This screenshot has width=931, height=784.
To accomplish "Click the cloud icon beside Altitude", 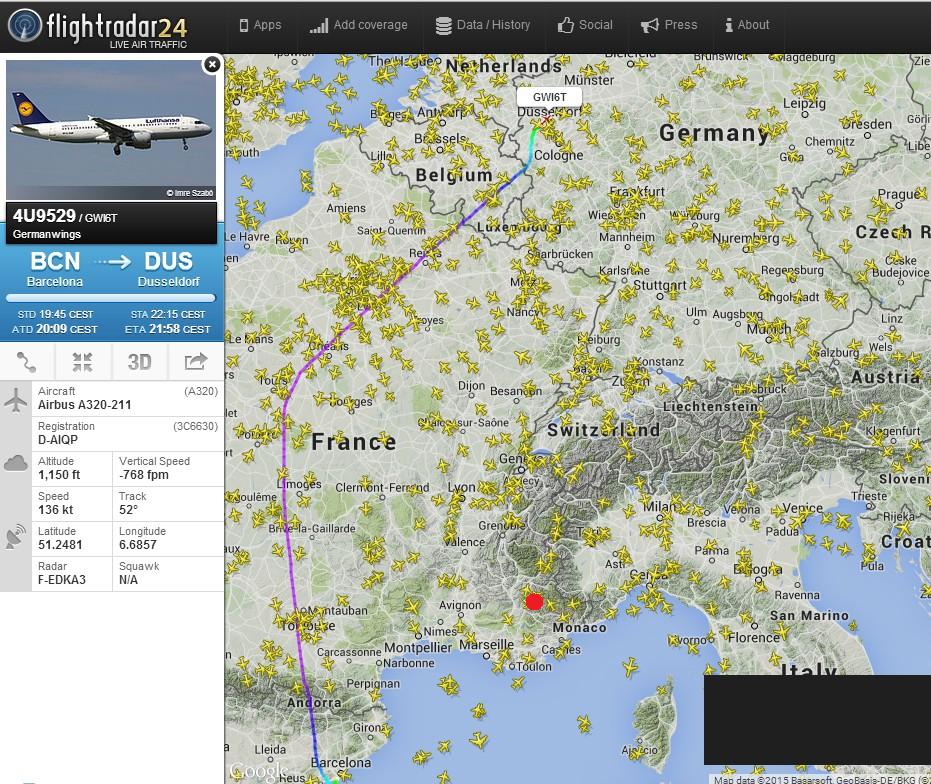I will (15, 463).
